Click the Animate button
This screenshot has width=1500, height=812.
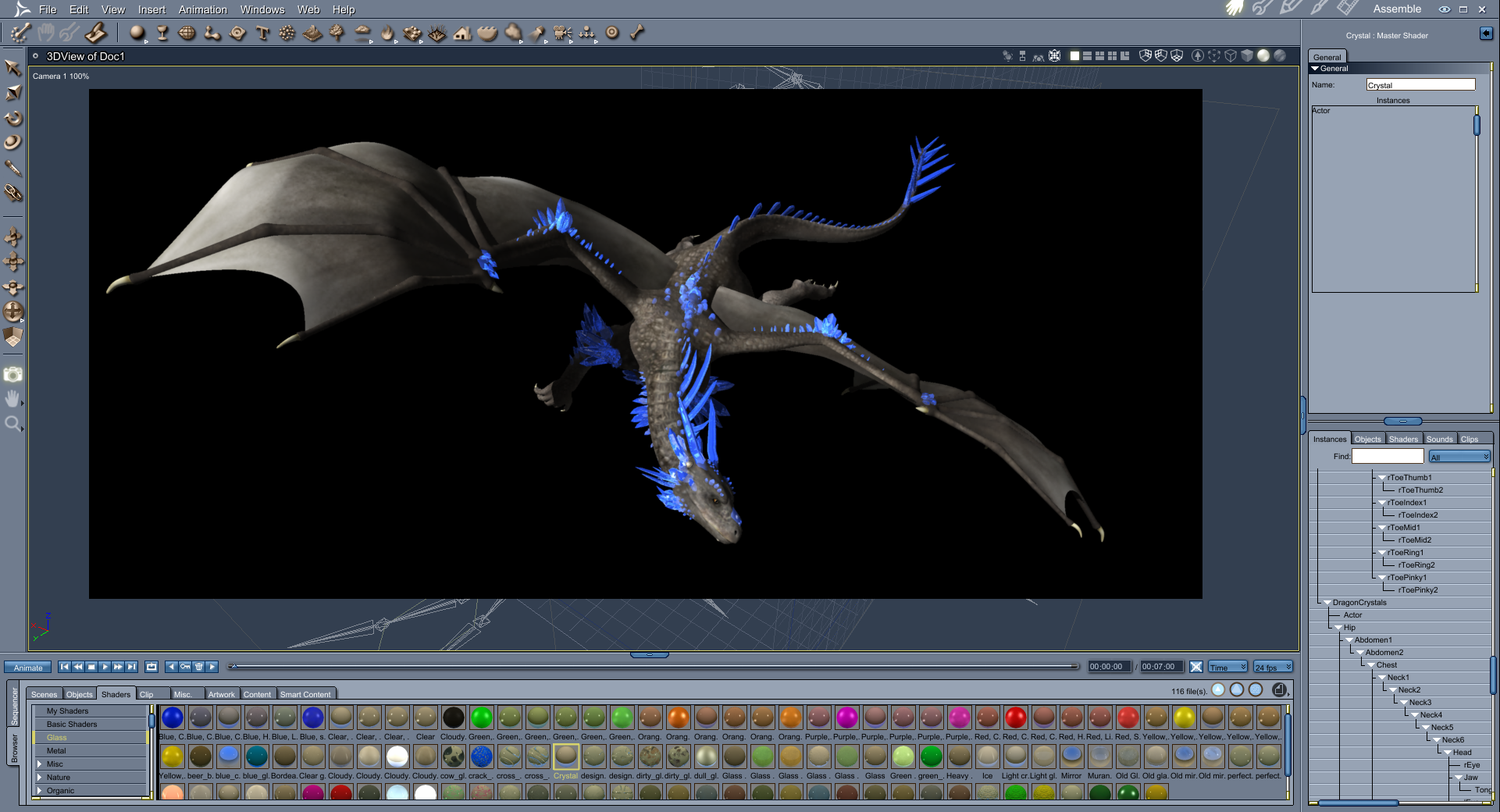(x=28, y=668)
